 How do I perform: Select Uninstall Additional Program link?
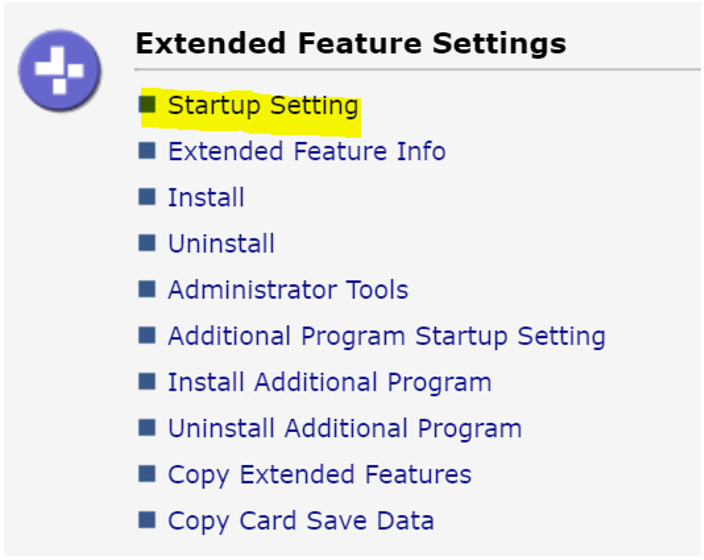(344, 428)
